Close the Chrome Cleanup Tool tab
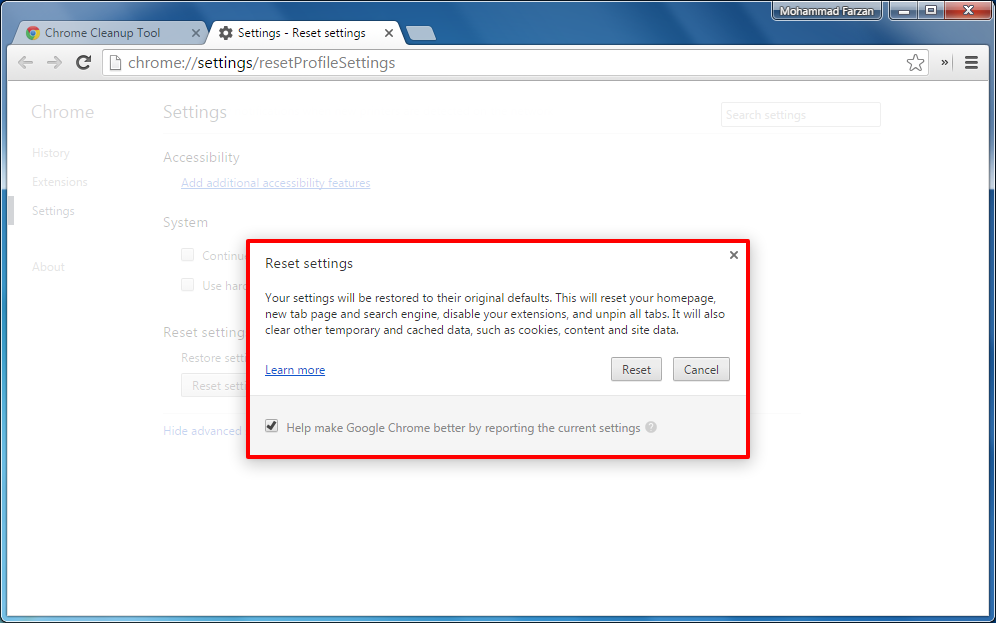The width and height of the screenshot is (996, 623). pos(196,33)
